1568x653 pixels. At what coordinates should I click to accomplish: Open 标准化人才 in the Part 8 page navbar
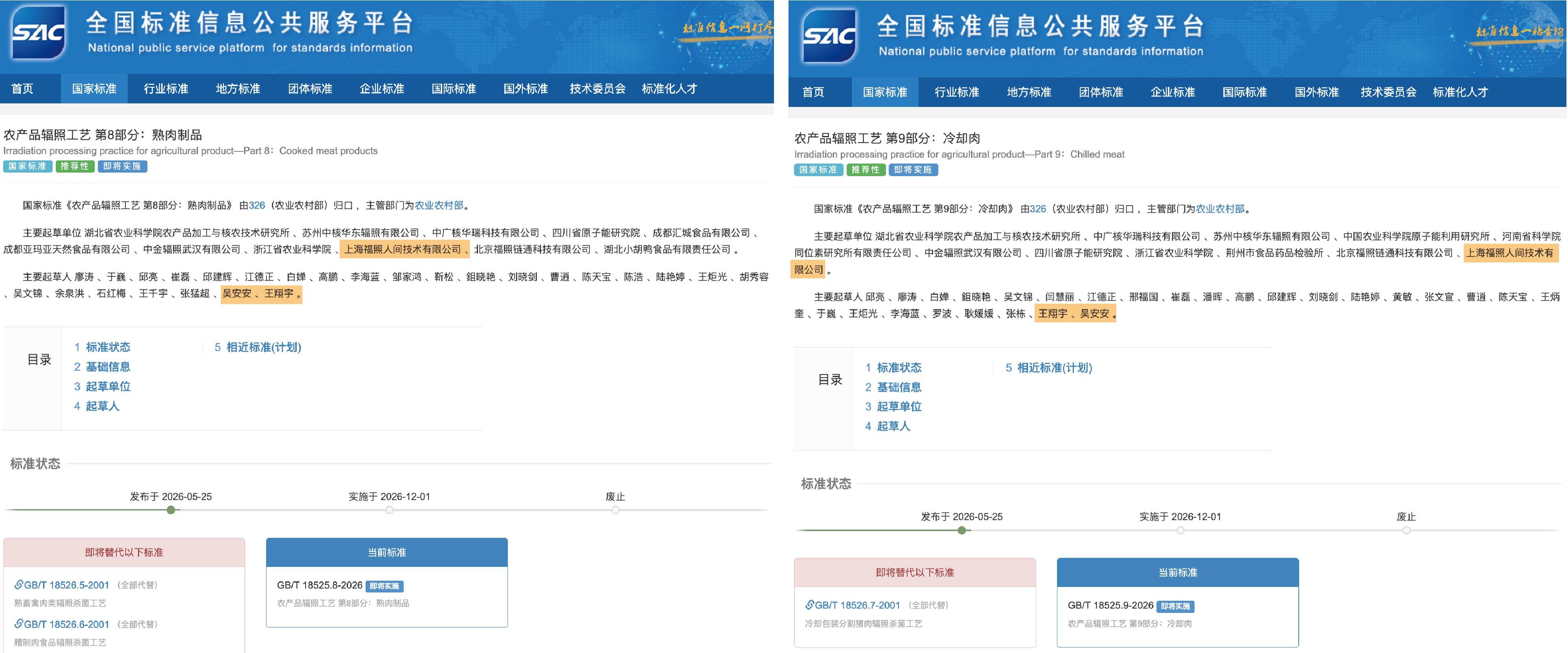(x=669, y=89)
